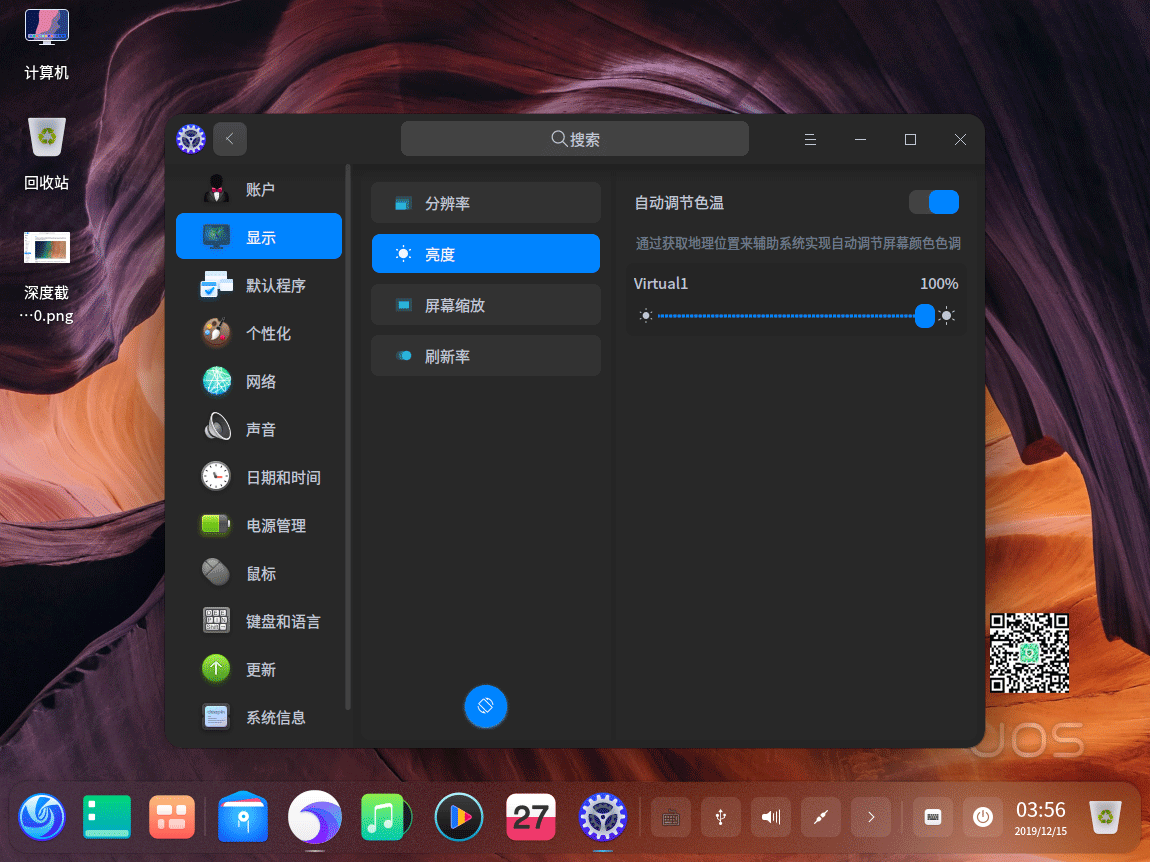Click the dock volume icon

[771, 818]
